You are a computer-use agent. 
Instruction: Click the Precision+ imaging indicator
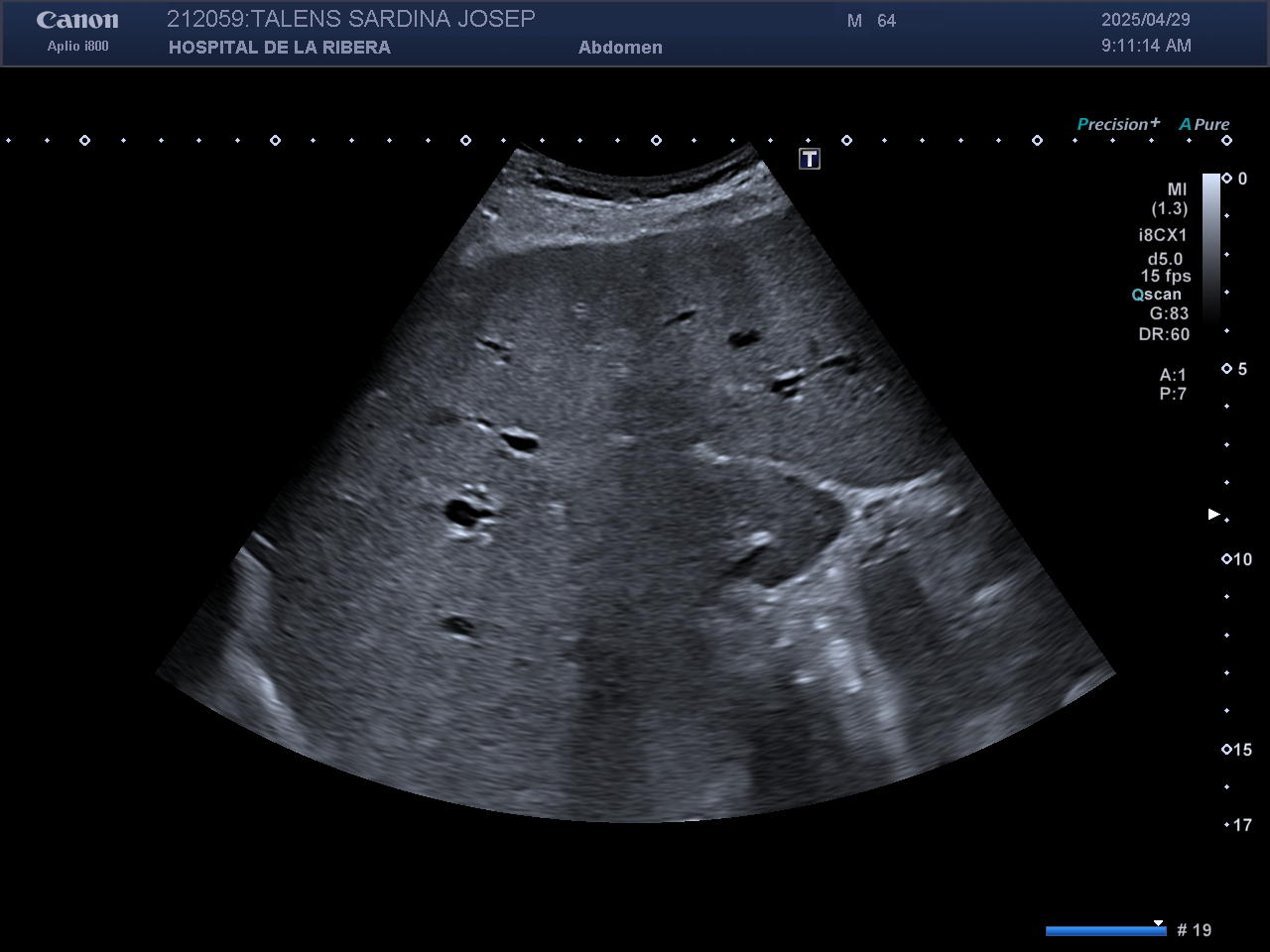coord(1117,124)
